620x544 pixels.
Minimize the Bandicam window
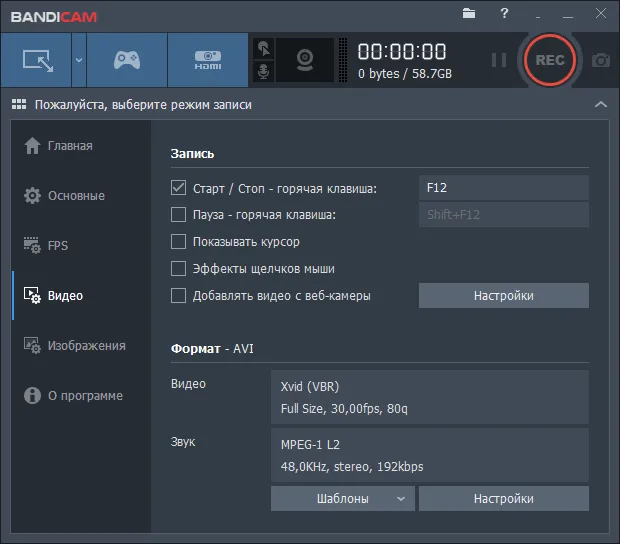[x=568, y=17]
